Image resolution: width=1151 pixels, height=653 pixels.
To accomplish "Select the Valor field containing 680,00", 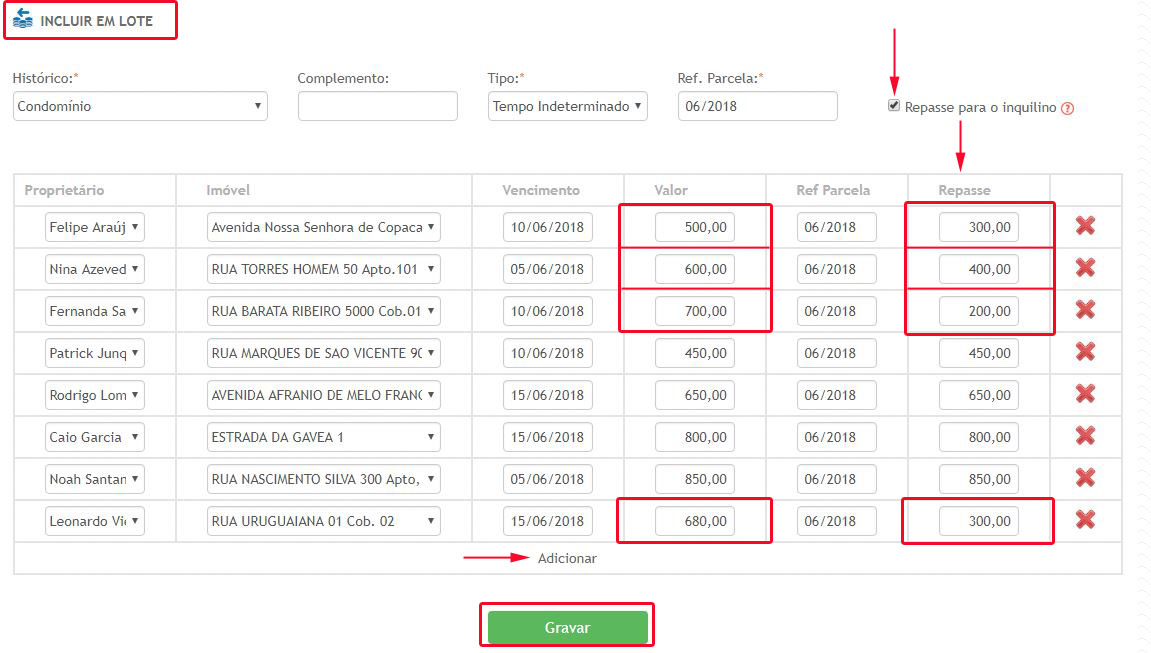I will tap(695, 521).
